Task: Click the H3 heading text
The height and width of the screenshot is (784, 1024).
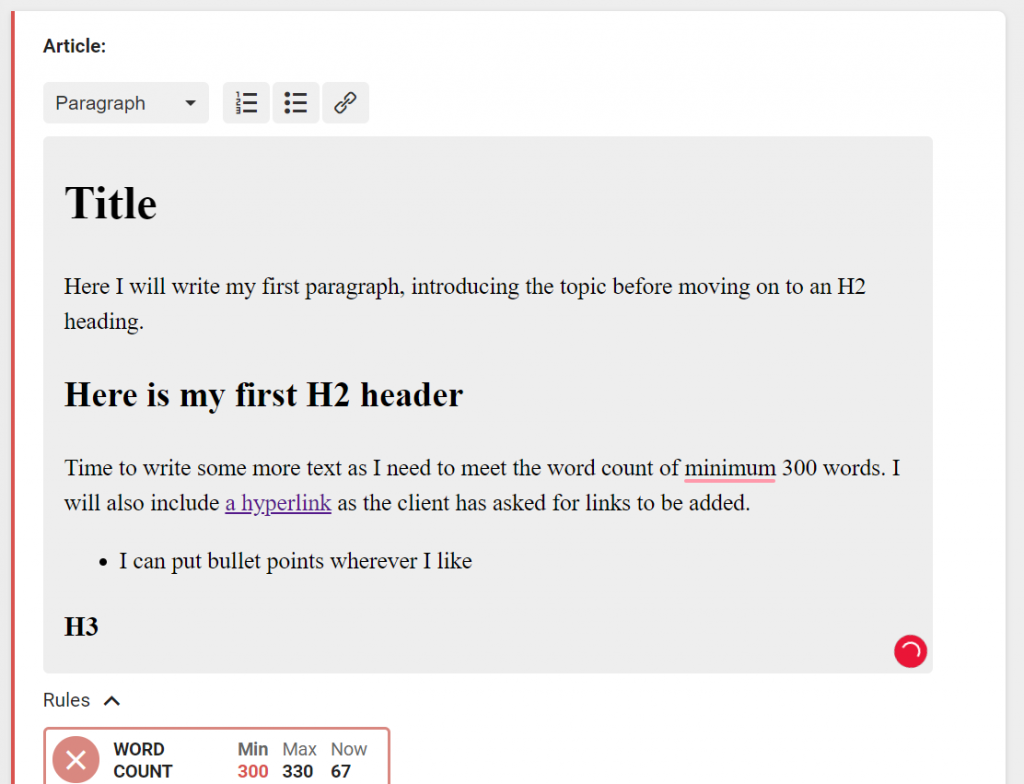Action: pos(81,627)
